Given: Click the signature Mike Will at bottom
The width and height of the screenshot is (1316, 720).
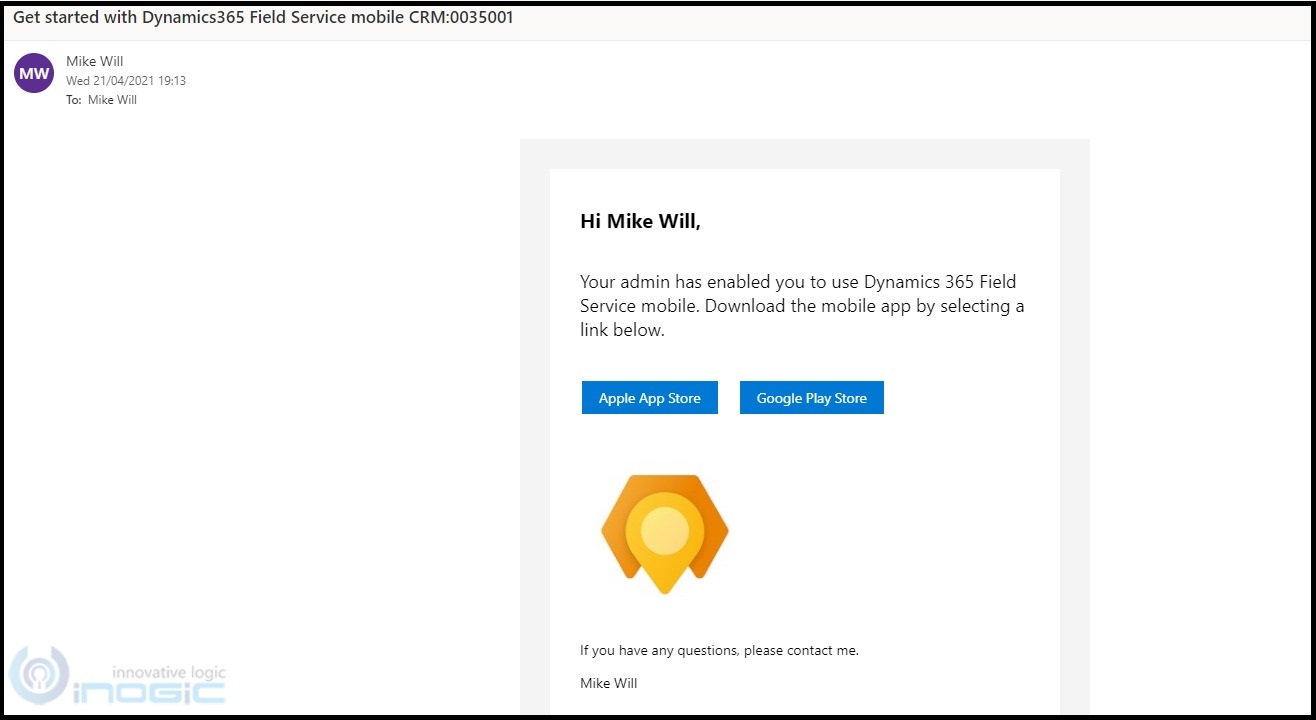Looking at the screenshot, I should pos(609,684).
